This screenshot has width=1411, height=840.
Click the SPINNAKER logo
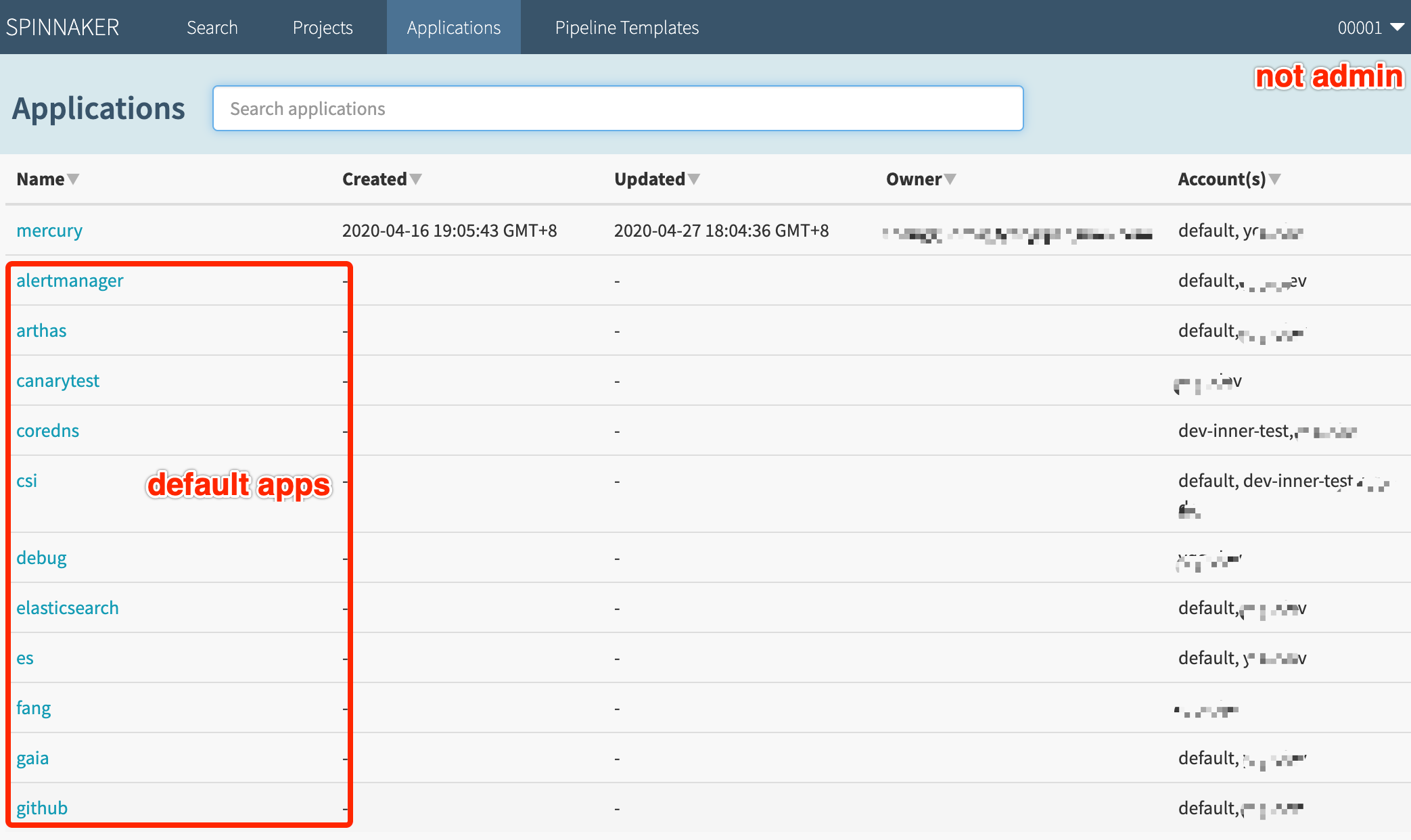62,27
